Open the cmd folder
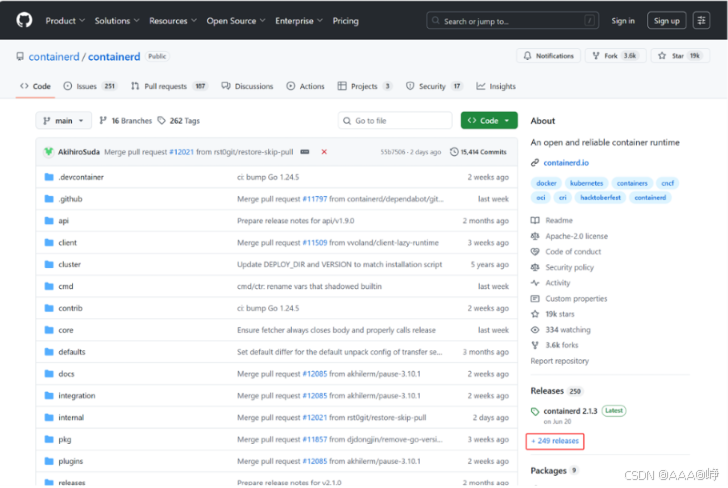 coord(66,286)
